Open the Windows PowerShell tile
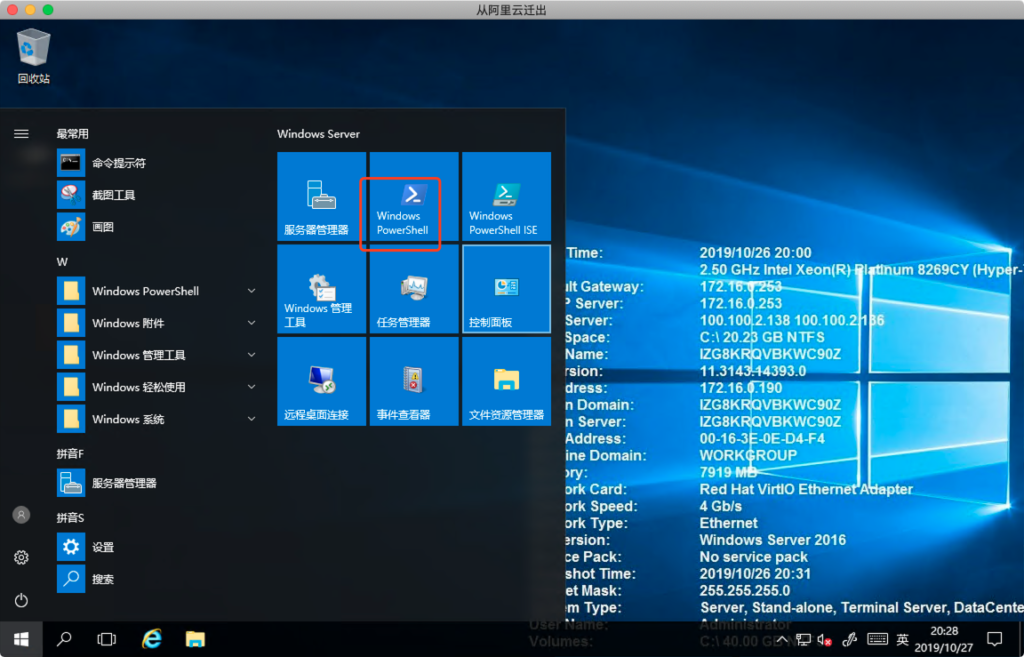 [x=414, y=197]
